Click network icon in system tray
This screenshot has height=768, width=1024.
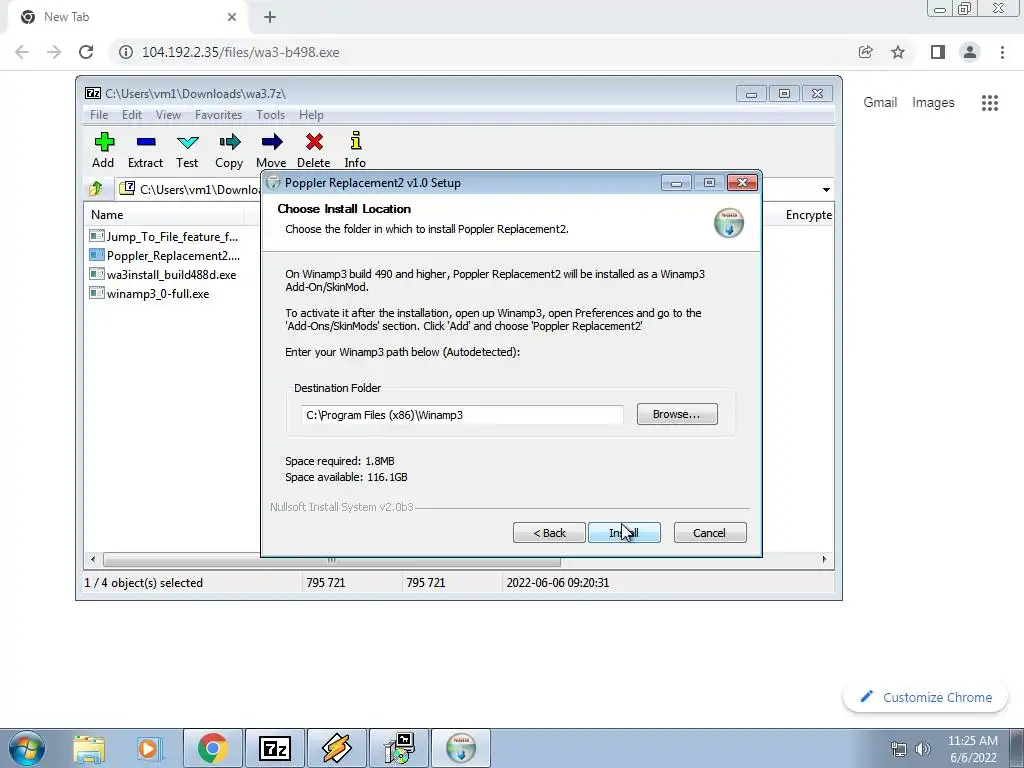[899, 749]
